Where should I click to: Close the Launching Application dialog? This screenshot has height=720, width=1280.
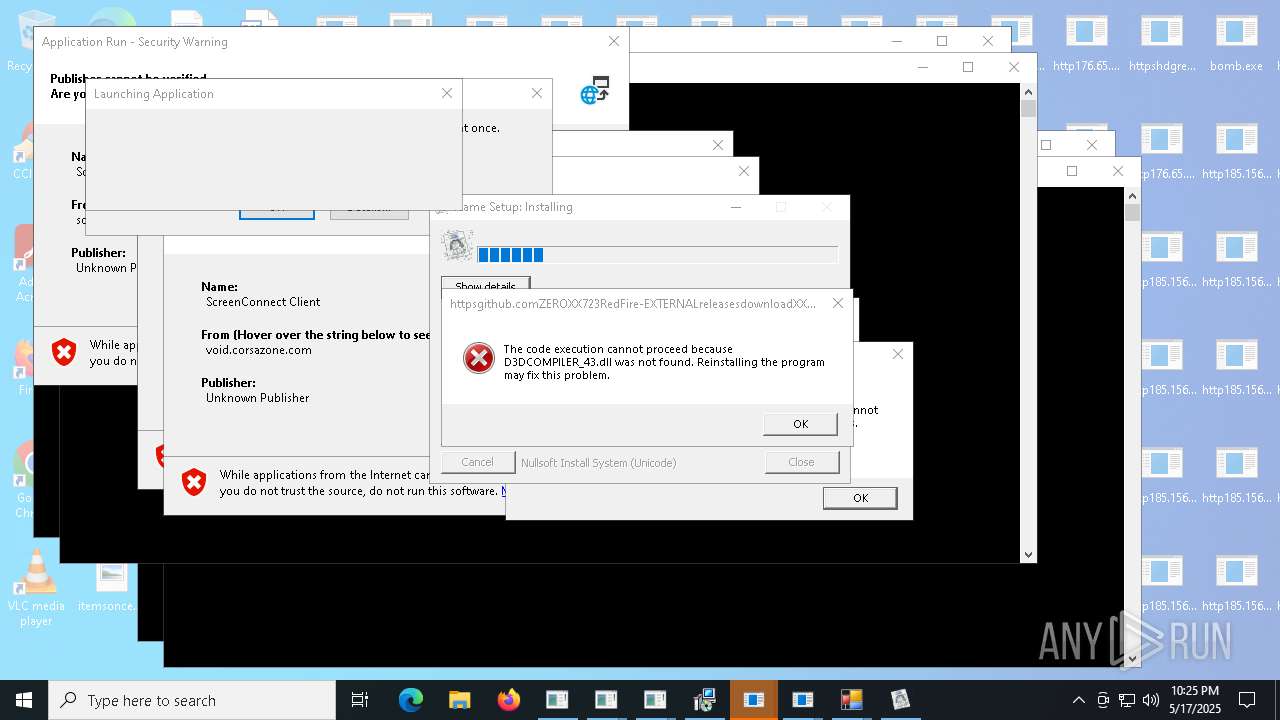tap(447, 93)
